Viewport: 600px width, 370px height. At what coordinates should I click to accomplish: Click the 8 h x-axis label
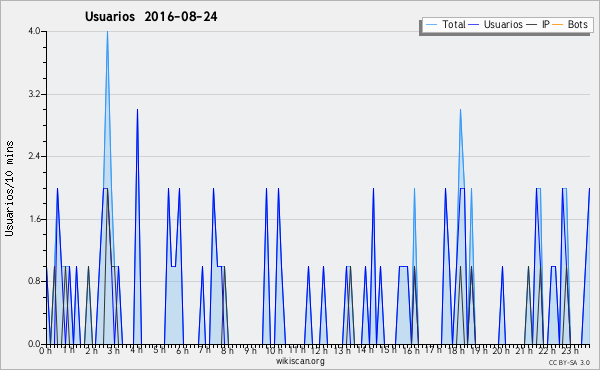[227, 351]
